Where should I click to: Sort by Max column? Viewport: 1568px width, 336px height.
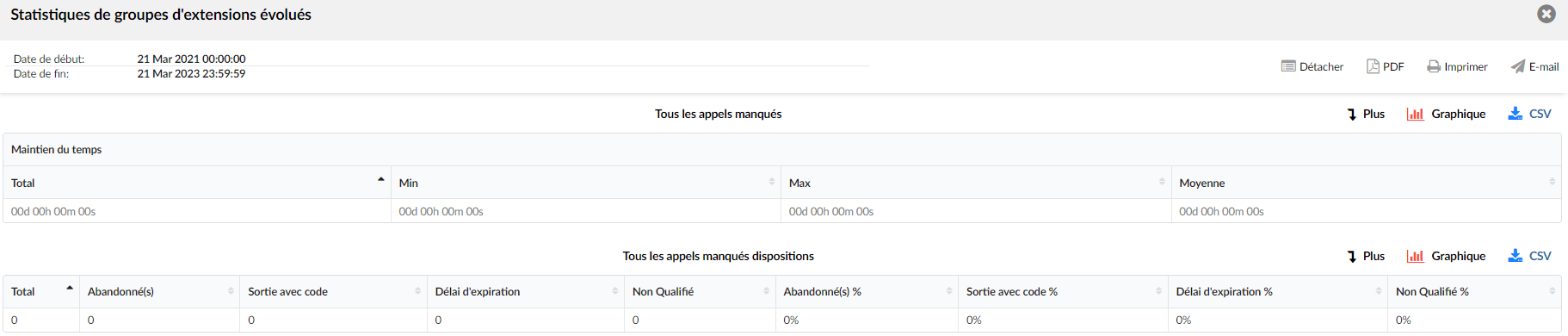[x=976, y=183]
